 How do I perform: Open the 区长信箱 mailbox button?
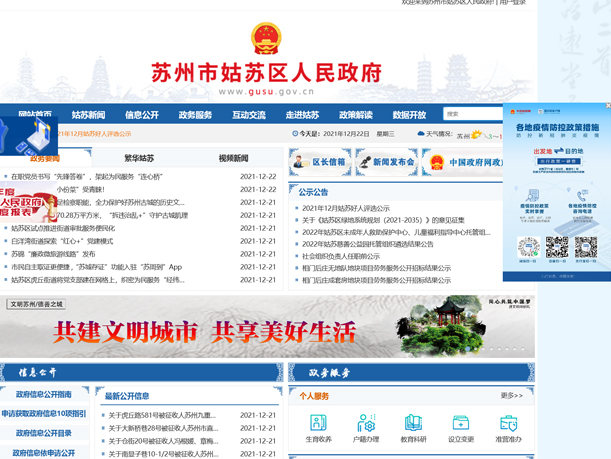319,162
